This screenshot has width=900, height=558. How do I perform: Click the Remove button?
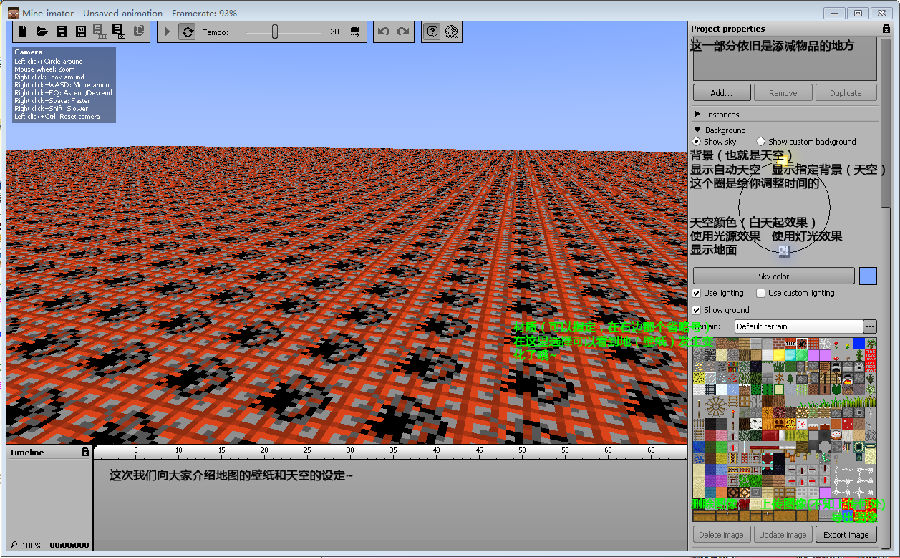(x=783, y=92)
